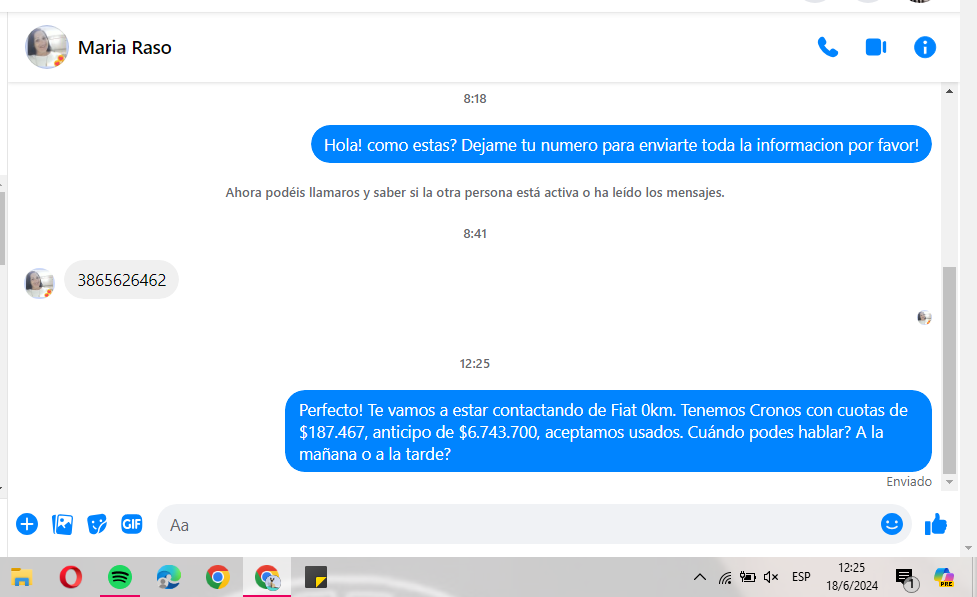Click the phone number 3865626462 message
The image size is (977, 597).
click(122, 280)
